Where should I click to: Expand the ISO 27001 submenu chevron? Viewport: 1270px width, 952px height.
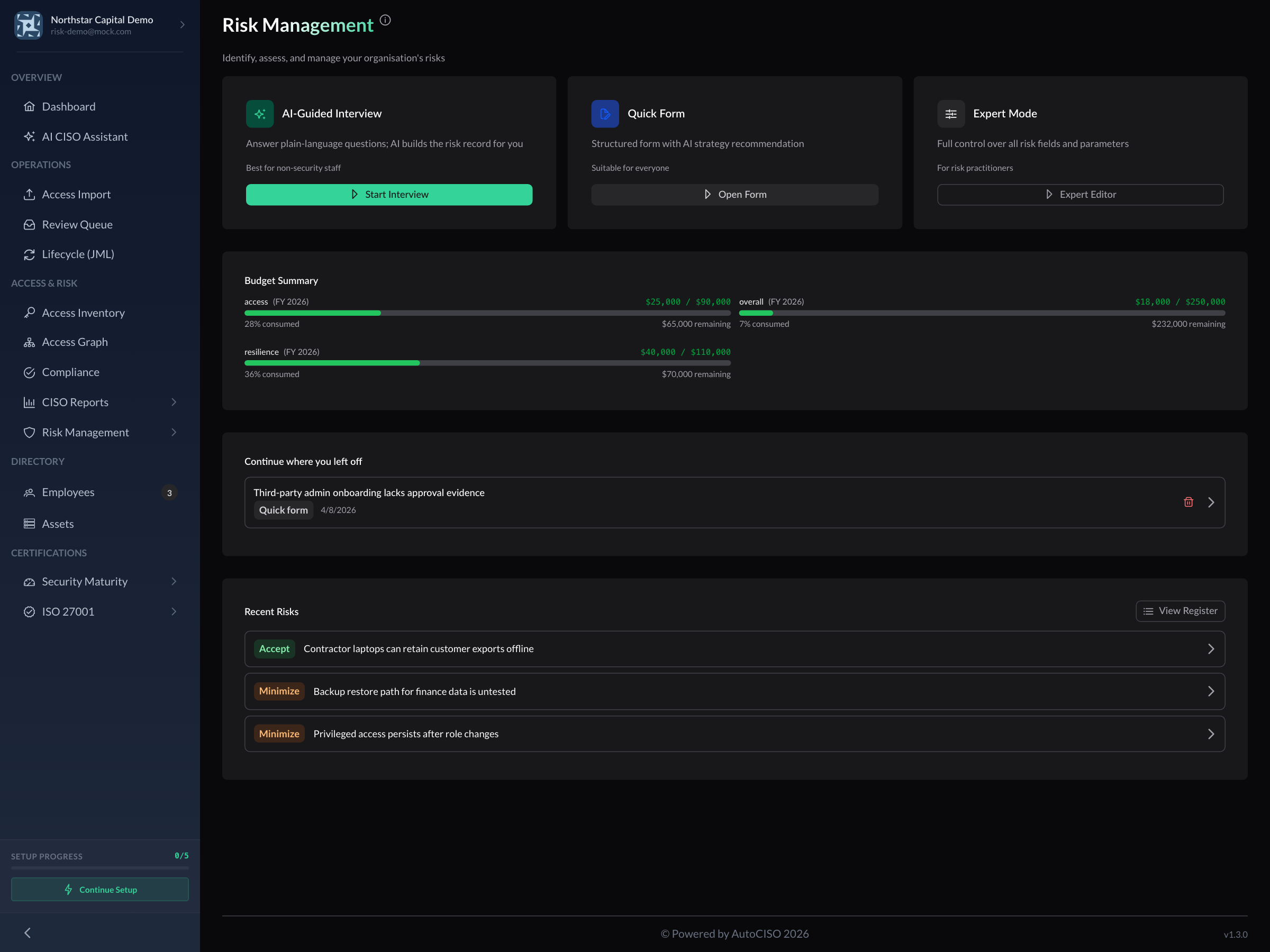click(174, 611)
